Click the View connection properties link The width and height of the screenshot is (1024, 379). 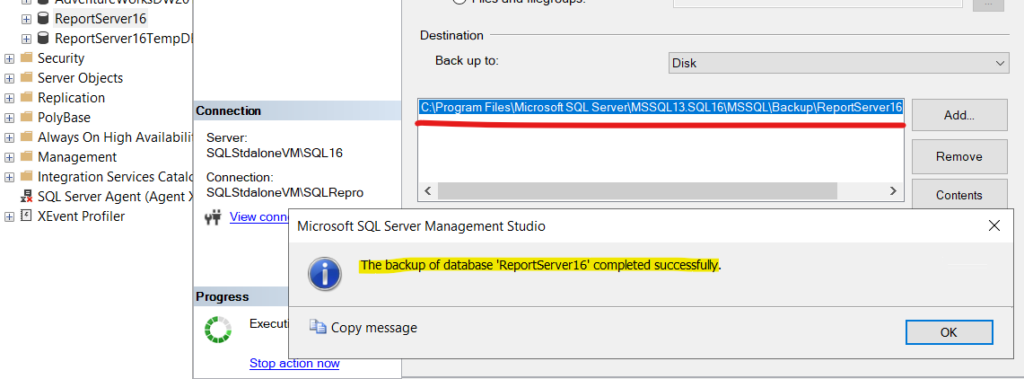[259, 217]
